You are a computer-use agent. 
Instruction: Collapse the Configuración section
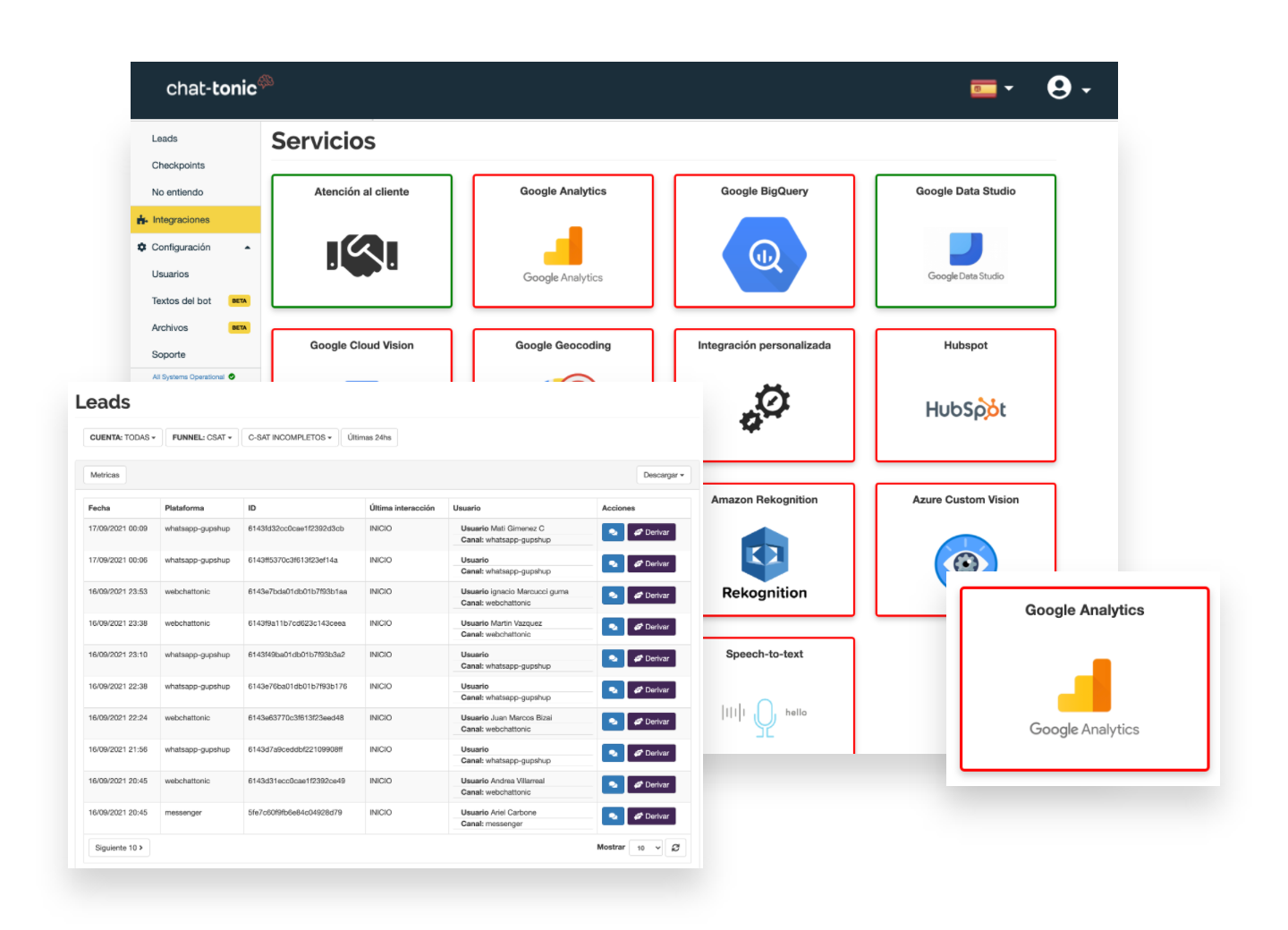[x=196, y=247]
